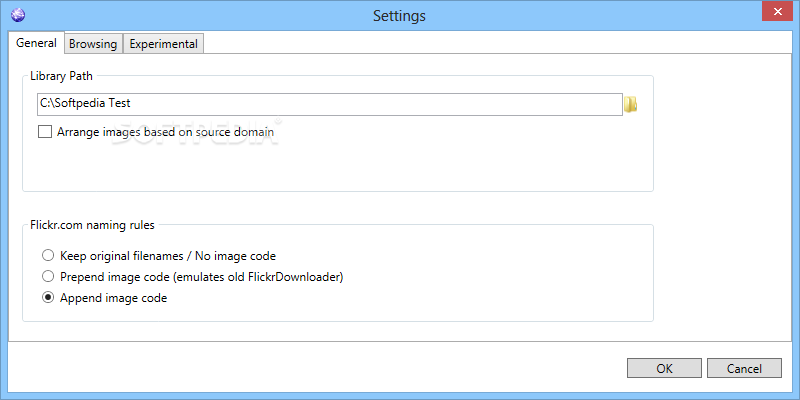Tick the Arrange images by source domain checkbox

pos(45,132)
